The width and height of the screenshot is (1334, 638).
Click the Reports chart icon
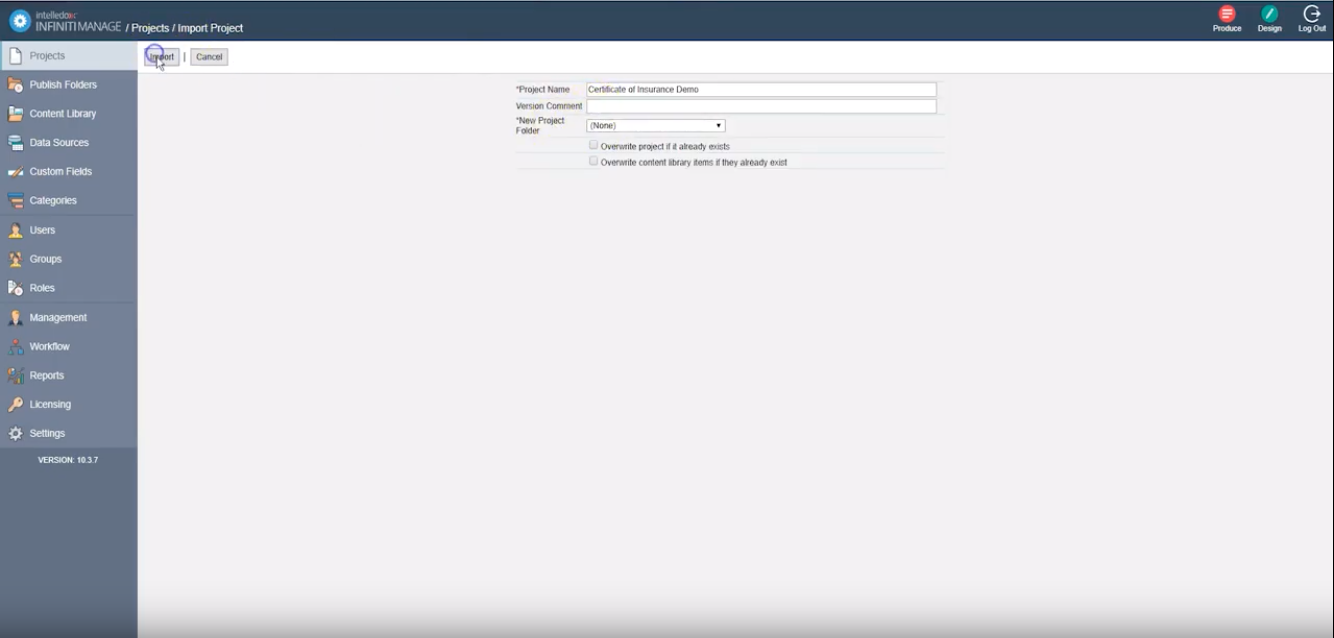pyautogui.click(x=15, y=376)
